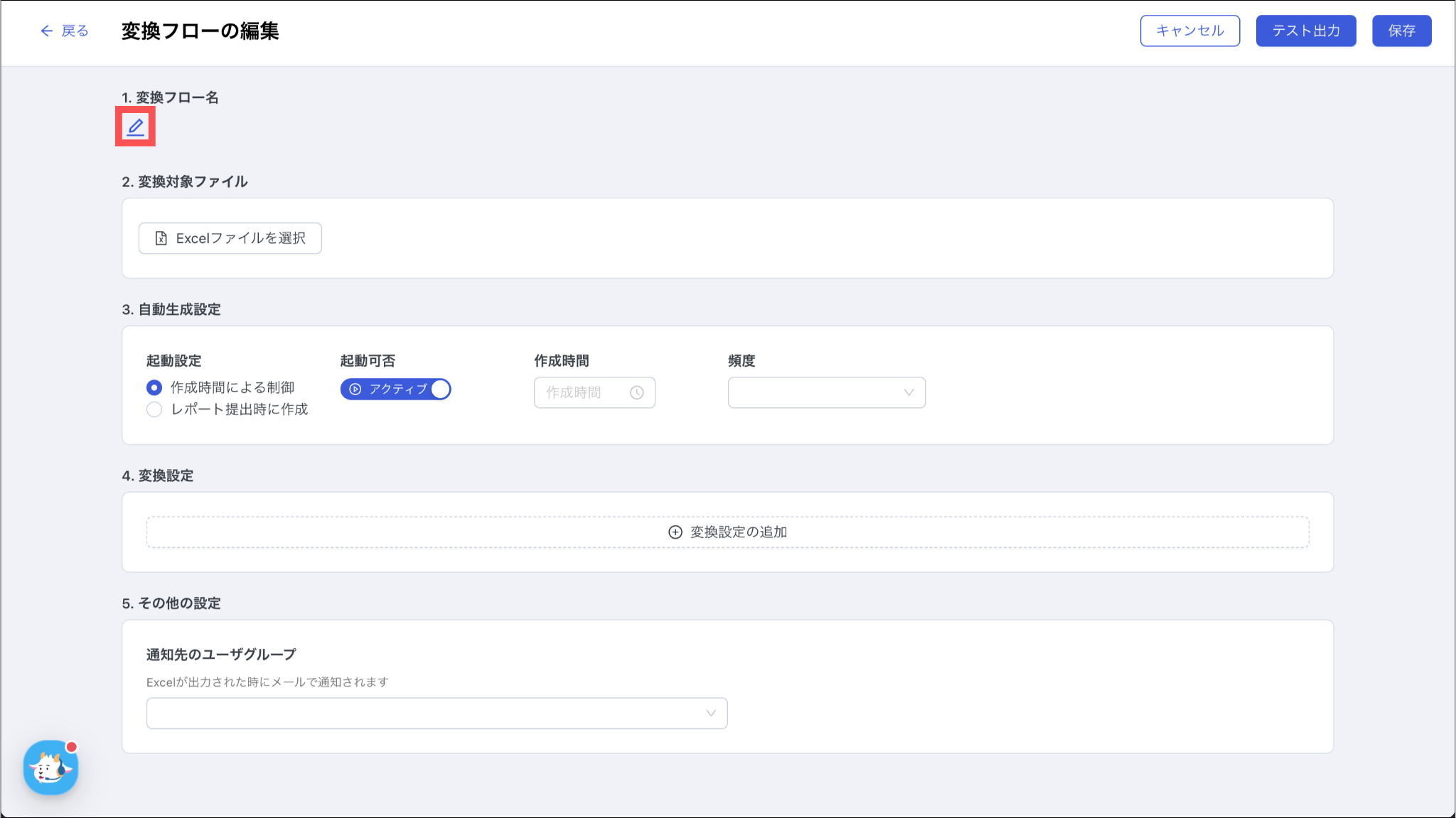Click the pencil edit icon for flow name

click(135, 127)
